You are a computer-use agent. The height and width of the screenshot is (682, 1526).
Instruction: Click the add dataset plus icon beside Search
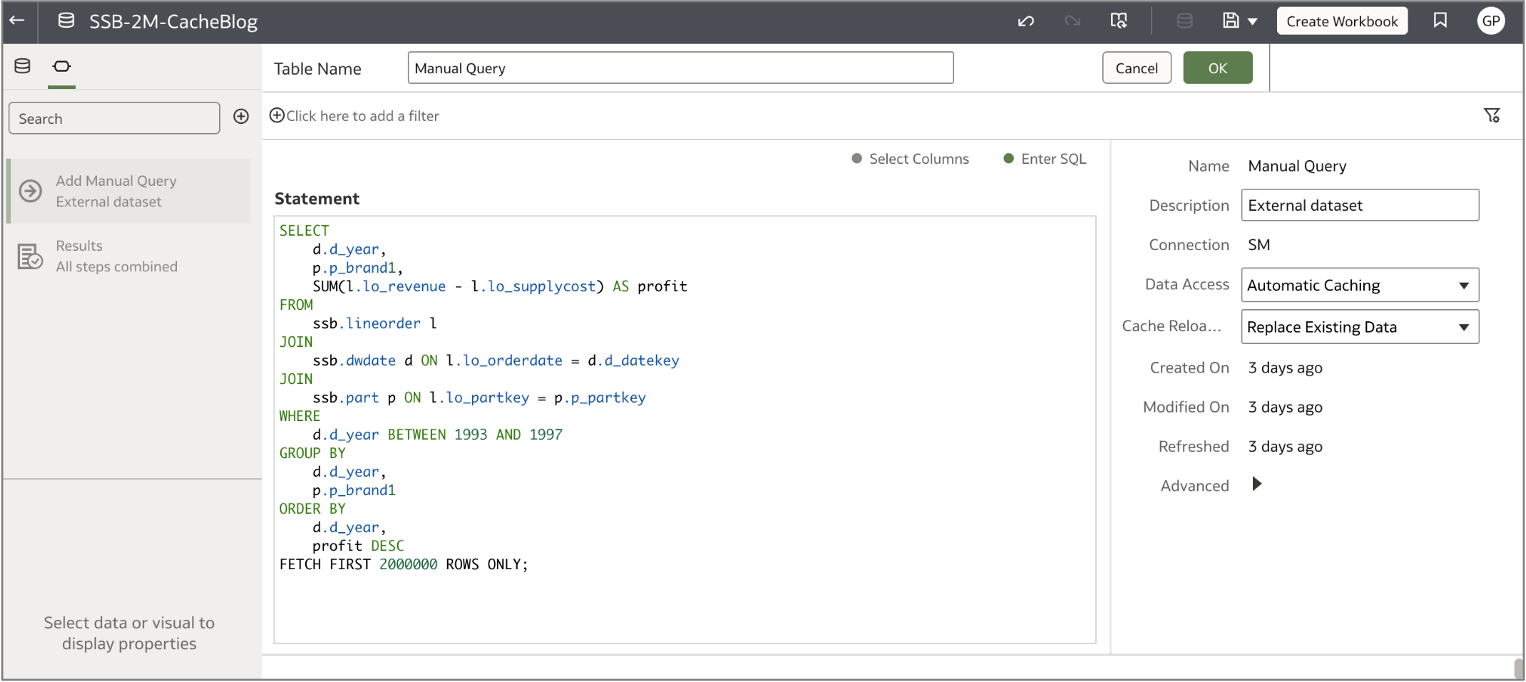[x=241, y=116]
